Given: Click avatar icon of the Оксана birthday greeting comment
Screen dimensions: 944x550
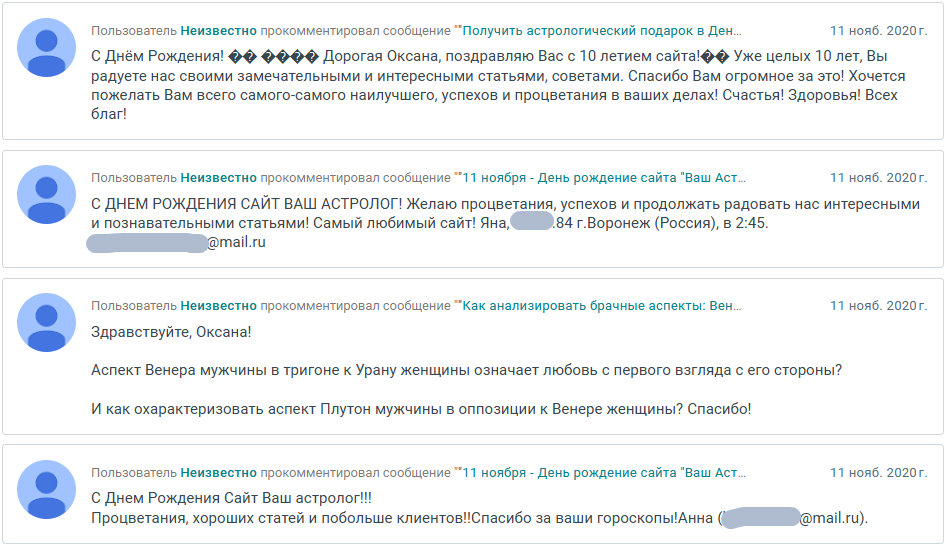Looking at the screenshot, I should point(46,48).
